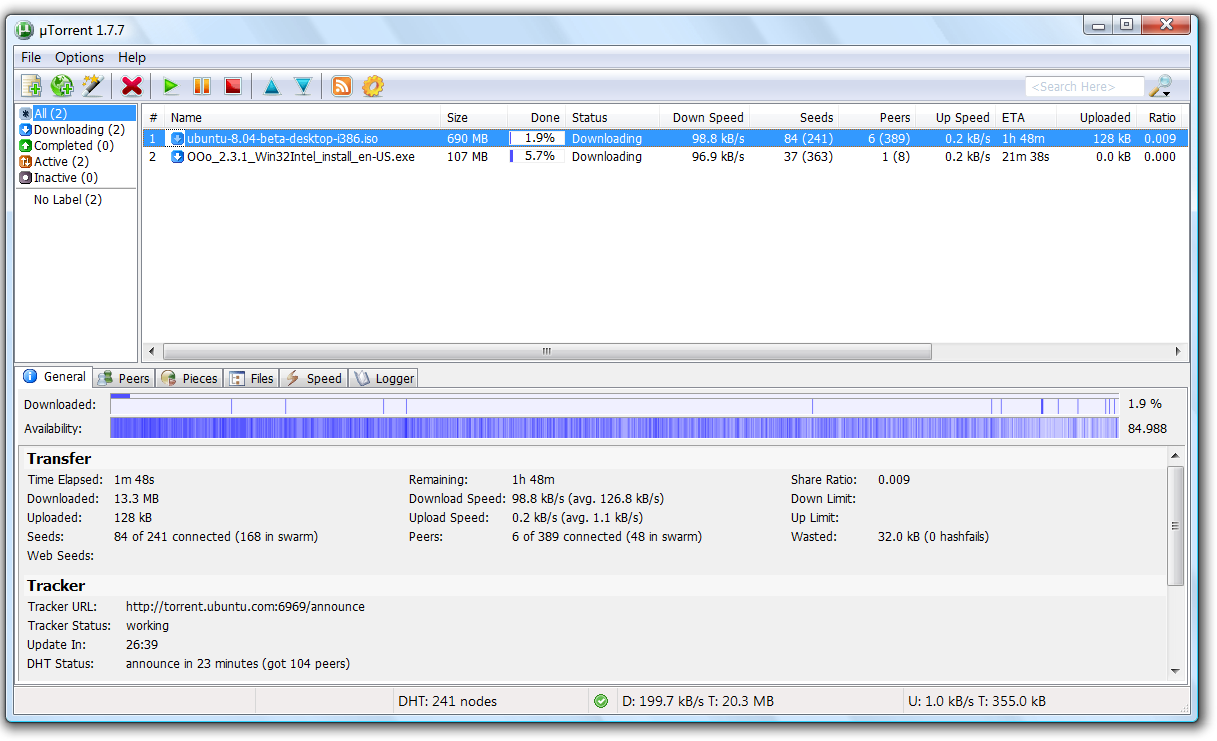1217x741 pixels.
Task: Sort torrents by the Size column header
Action: 474,117
